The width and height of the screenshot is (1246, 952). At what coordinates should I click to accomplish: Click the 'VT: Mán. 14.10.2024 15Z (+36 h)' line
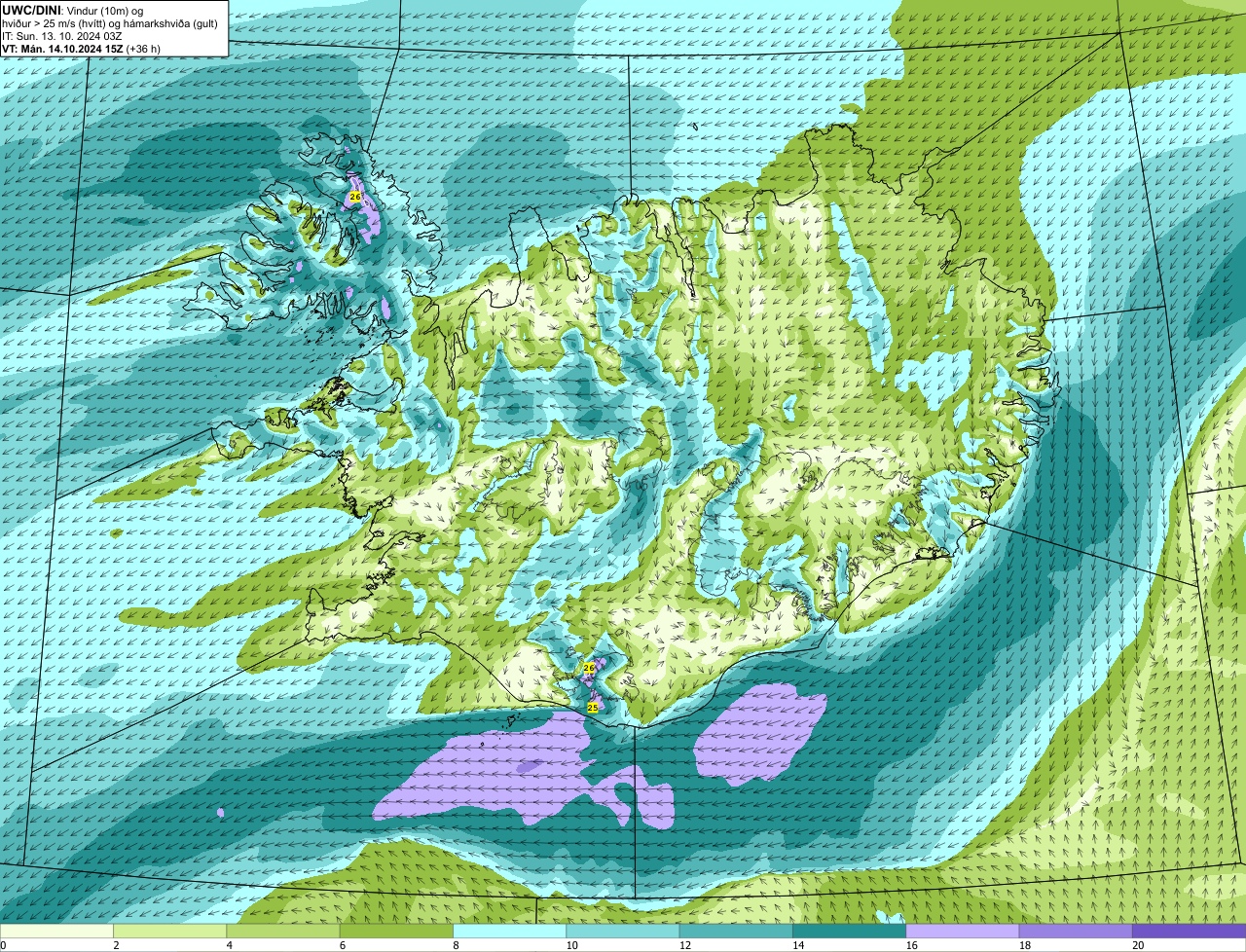(82, 49)
